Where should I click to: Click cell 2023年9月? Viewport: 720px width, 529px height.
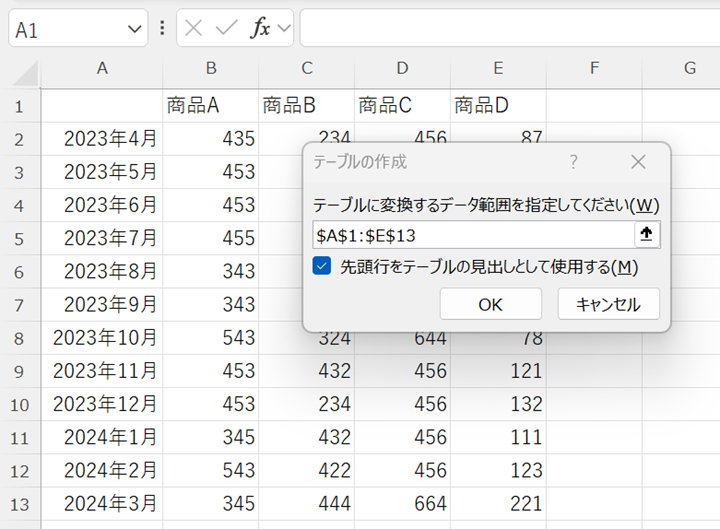coord(102,304)
